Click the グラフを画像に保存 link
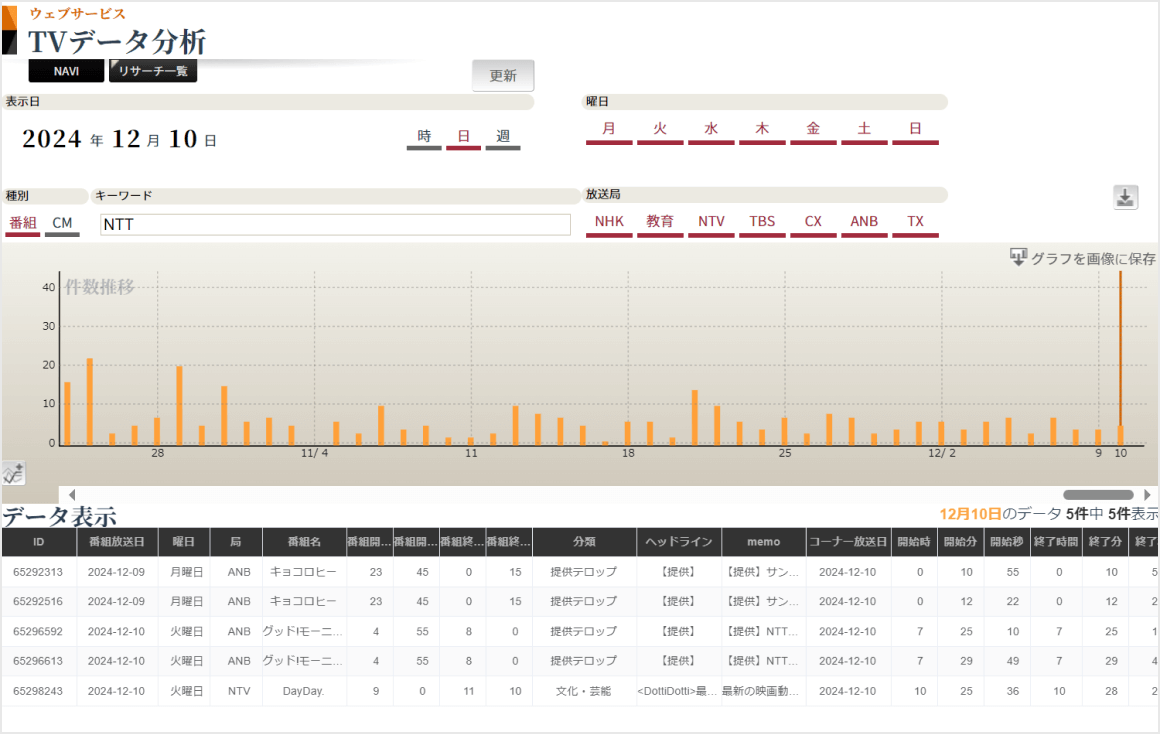Screen dimensions: 1160x734 click(x=1093, y=258)
